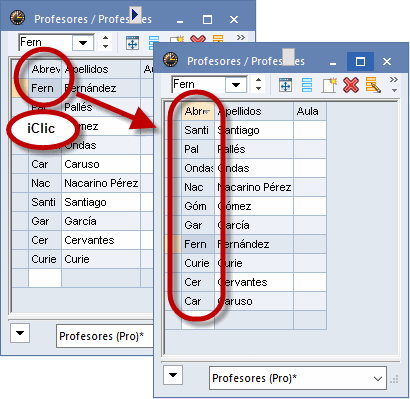410x399 pixels.
Task: Select the Nacarino Pérez row in back window
Action: pyautogui.click(x=77, y=183)
